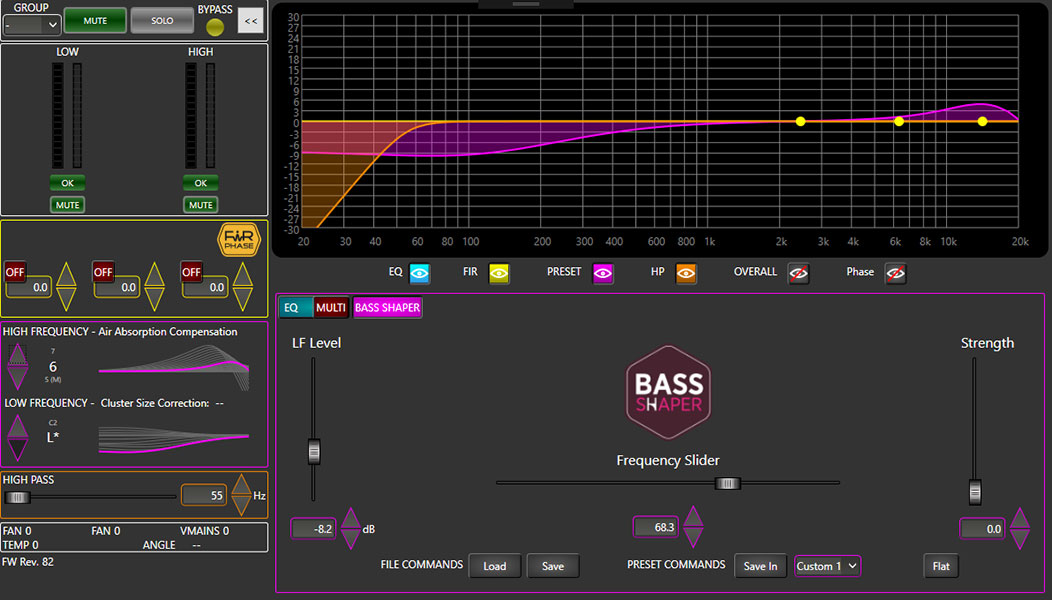The width and height of the screenshot is (1052, 600).
Task: Click the LF Level dB stepper arrows
Action: pyautogui.click(x=350, y=528)
